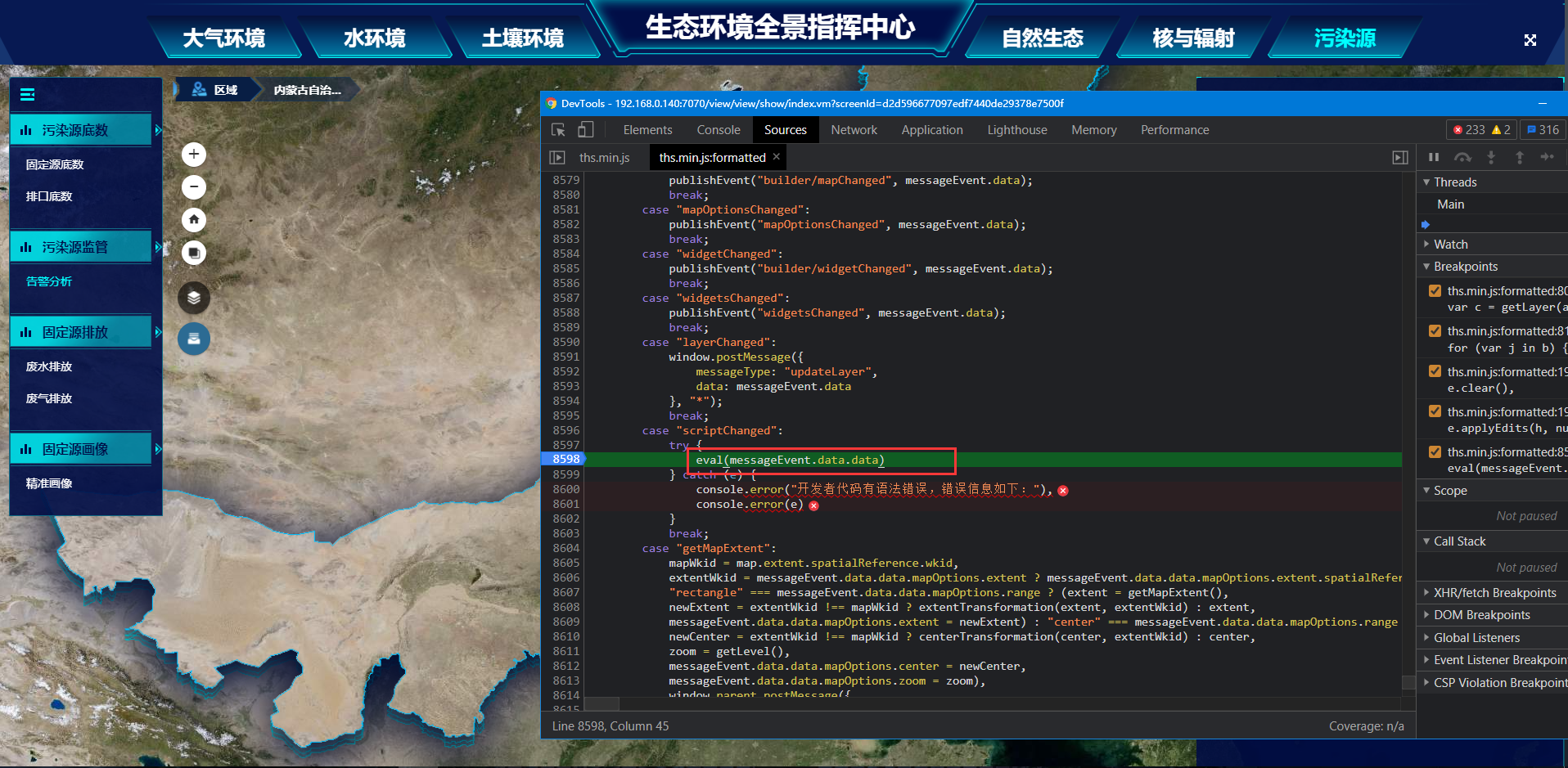Viewport: 1568px width, 768px height.
Task: Select 告警分析 in sidebar
Action: (x=49, y=281)
